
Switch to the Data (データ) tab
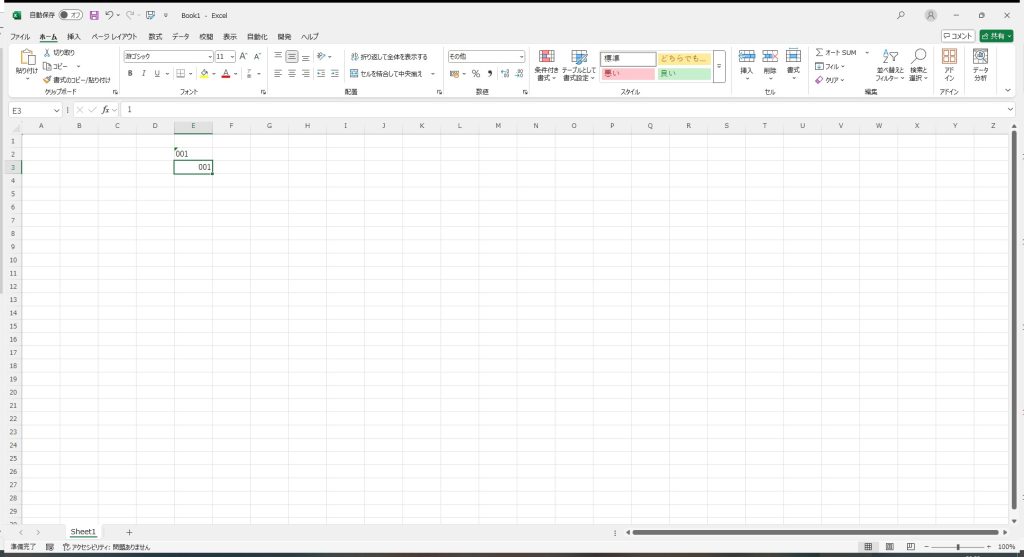181,37
